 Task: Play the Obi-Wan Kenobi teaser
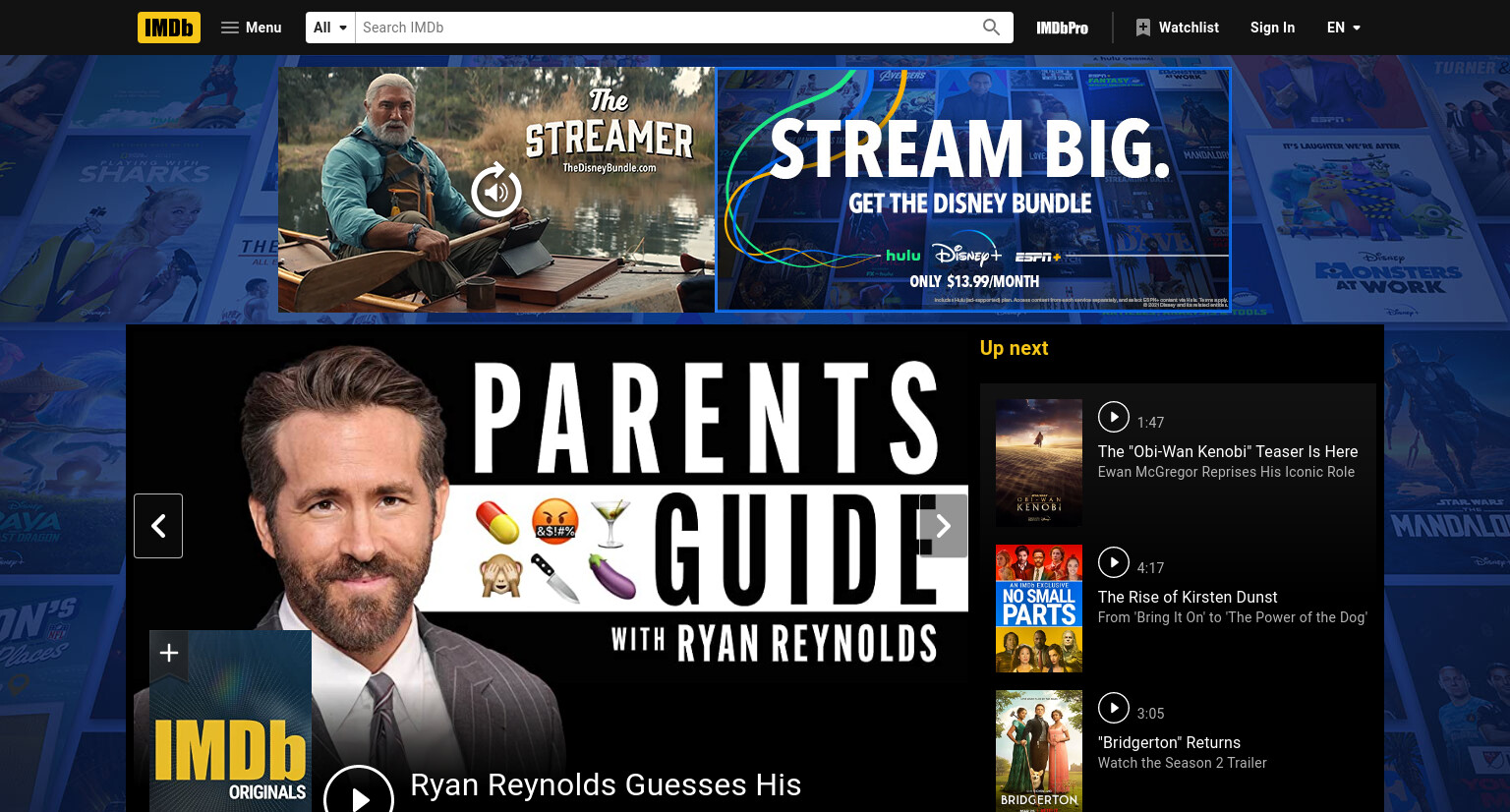pos(1114,417)
